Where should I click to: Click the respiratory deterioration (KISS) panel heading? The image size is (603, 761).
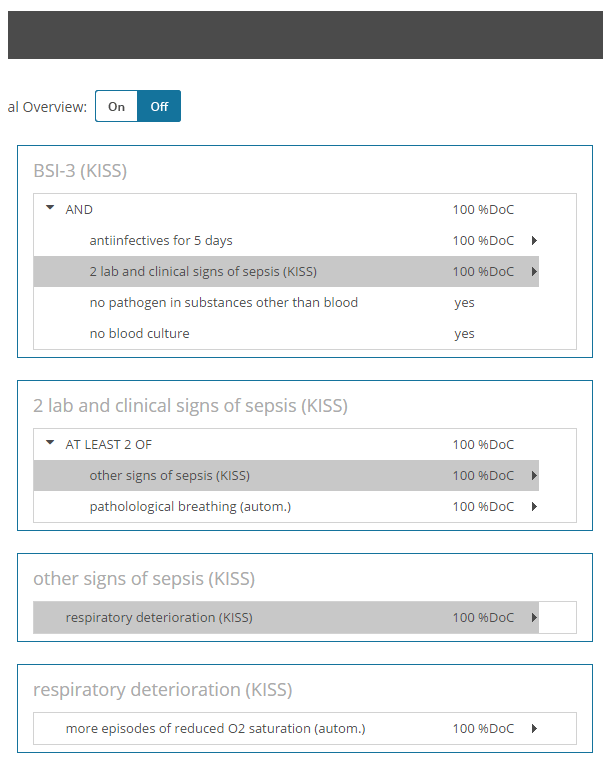pos(163,690)
